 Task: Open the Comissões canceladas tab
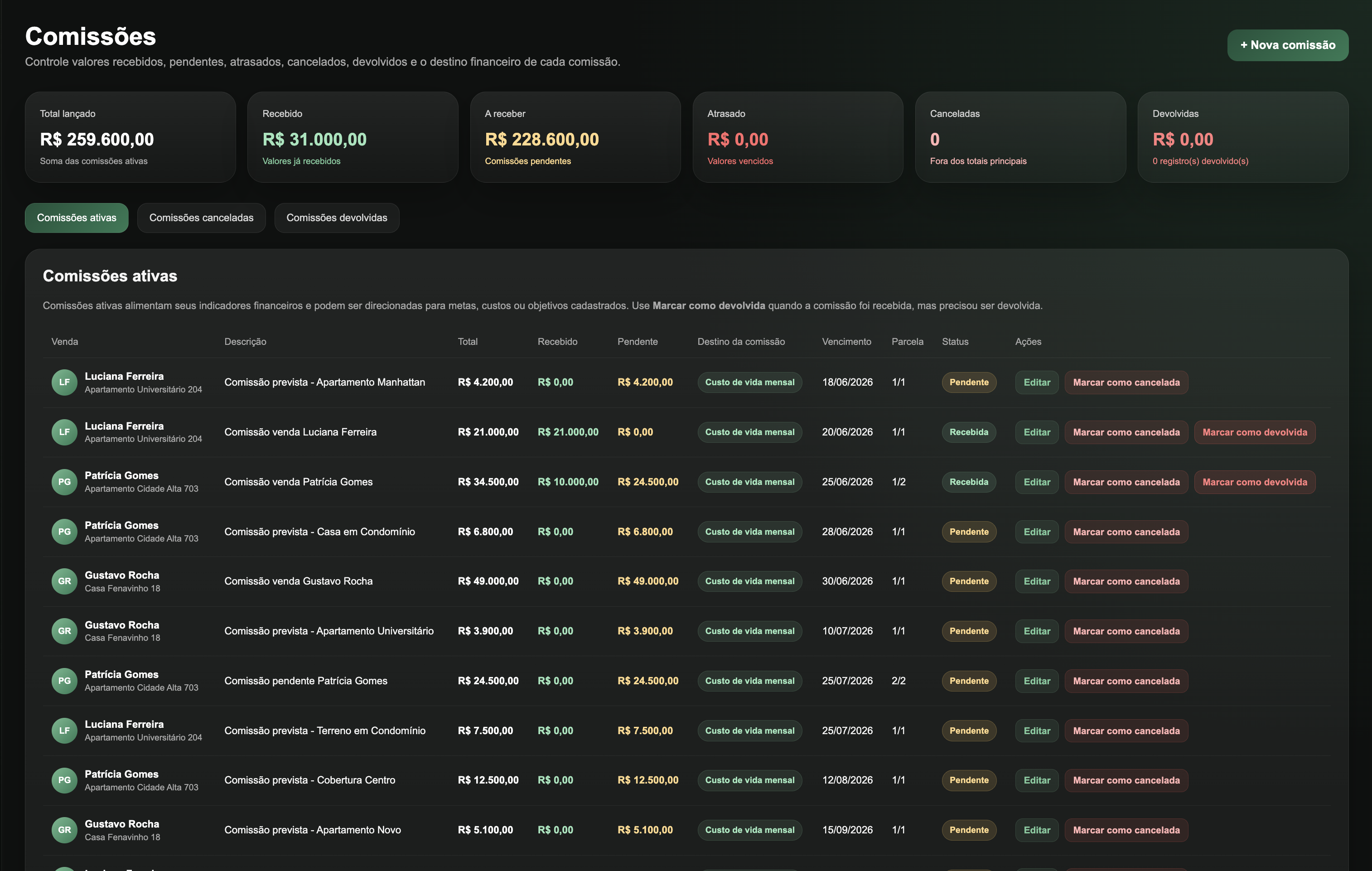(201, 218)
